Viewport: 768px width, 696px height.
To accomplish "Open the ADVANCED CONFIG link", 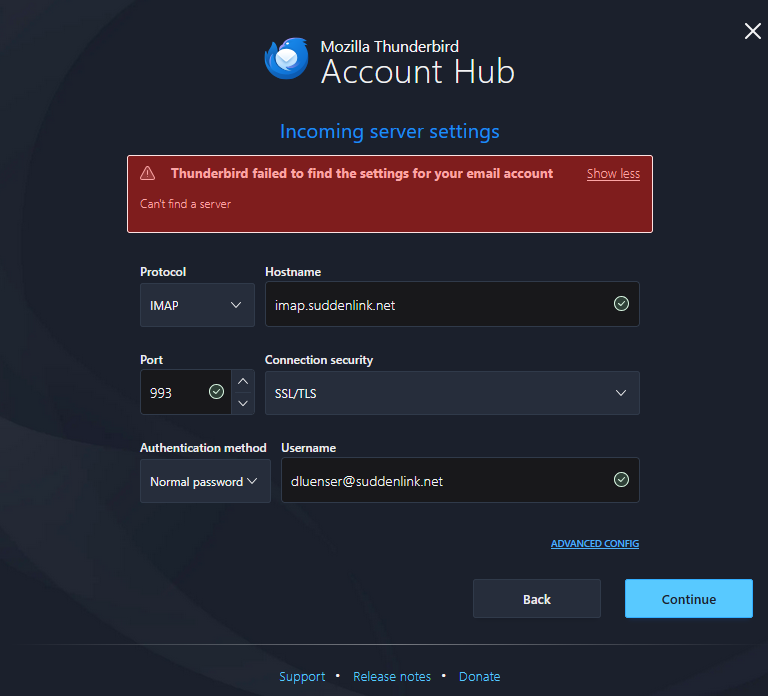I will point(595,544).
